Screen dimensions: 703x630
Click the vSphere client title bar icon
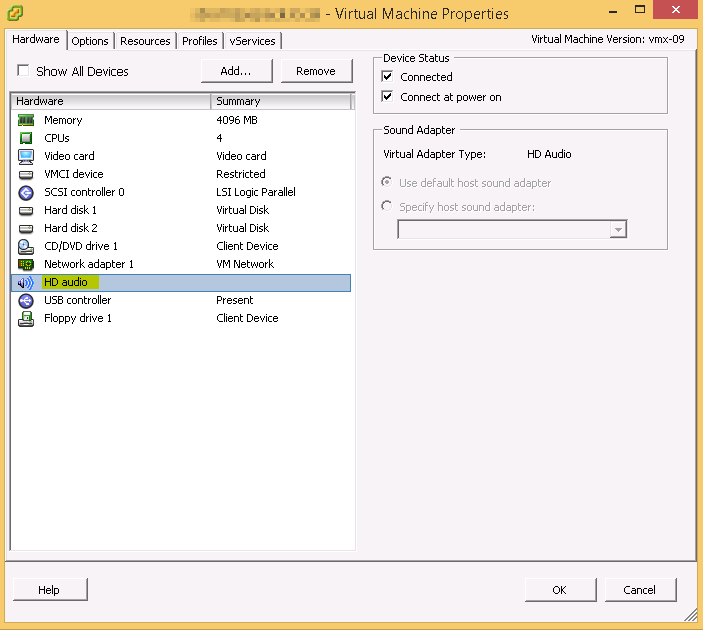15,13
